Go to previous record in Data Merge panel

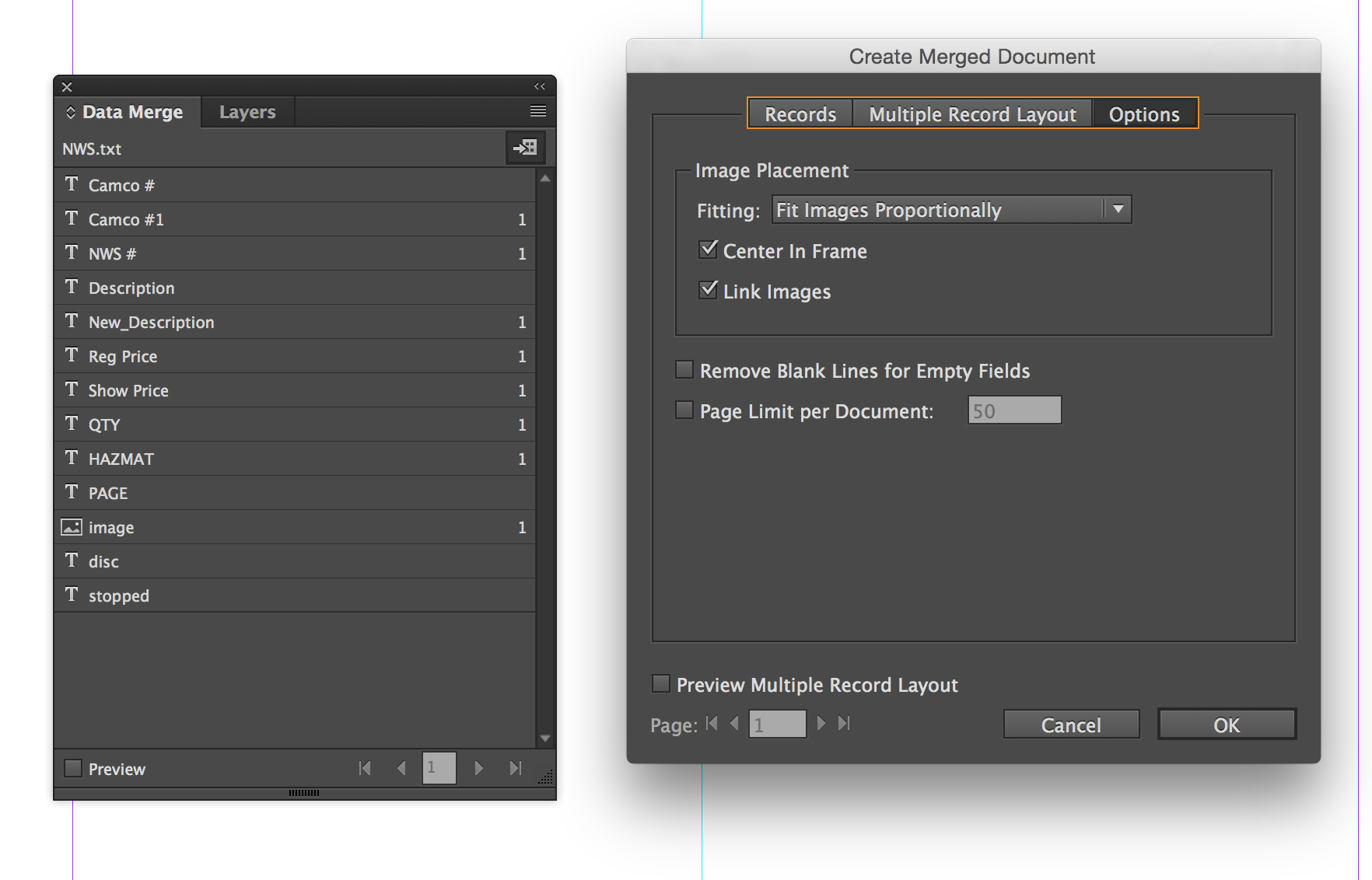pos(401,768)
